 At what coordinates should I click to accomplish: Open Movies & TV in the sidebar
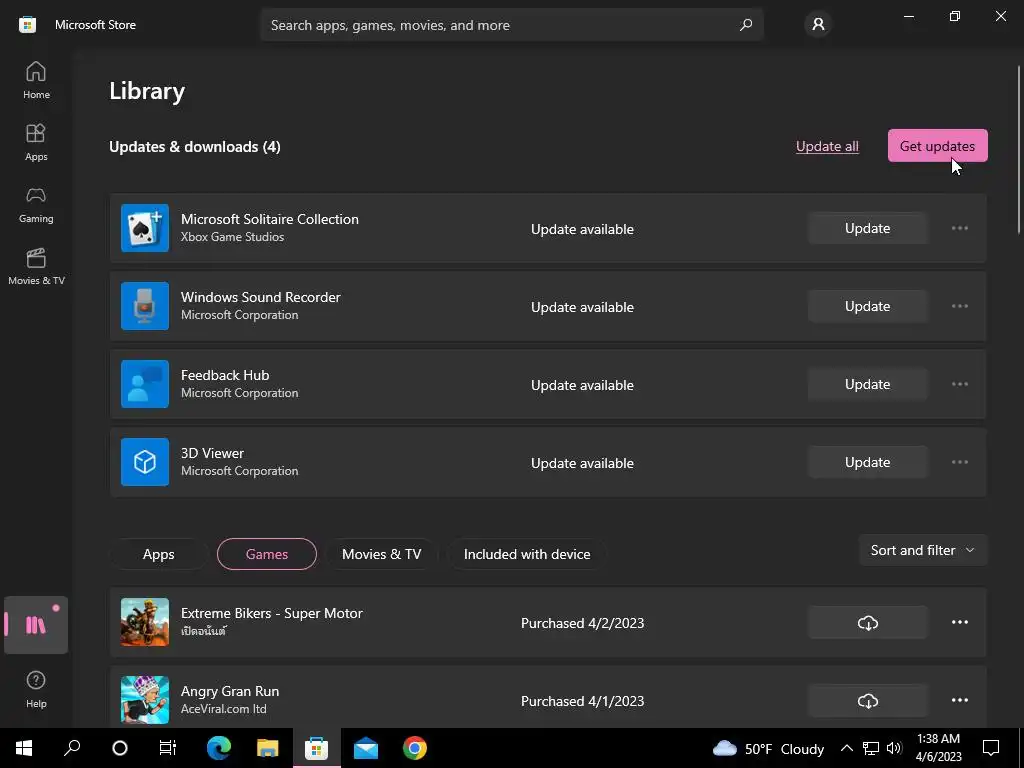[x=36, y=266]
